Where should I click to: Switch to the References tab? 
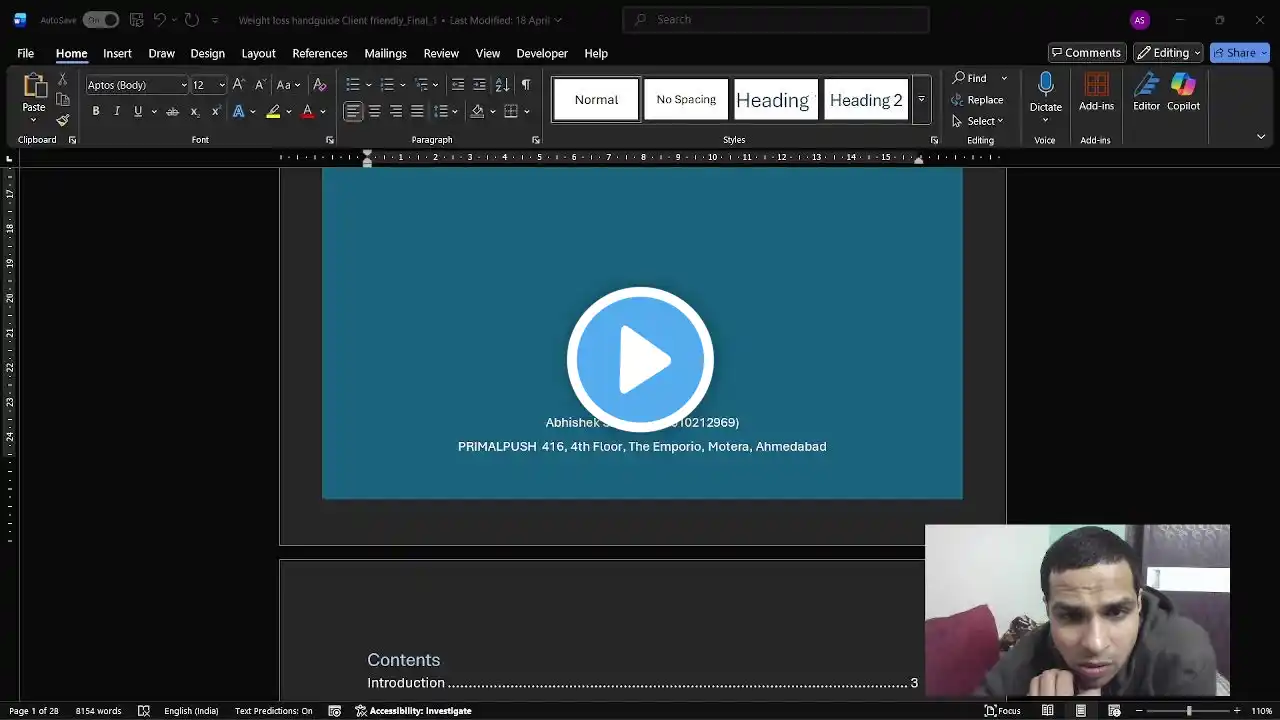(x=320, y=53)
